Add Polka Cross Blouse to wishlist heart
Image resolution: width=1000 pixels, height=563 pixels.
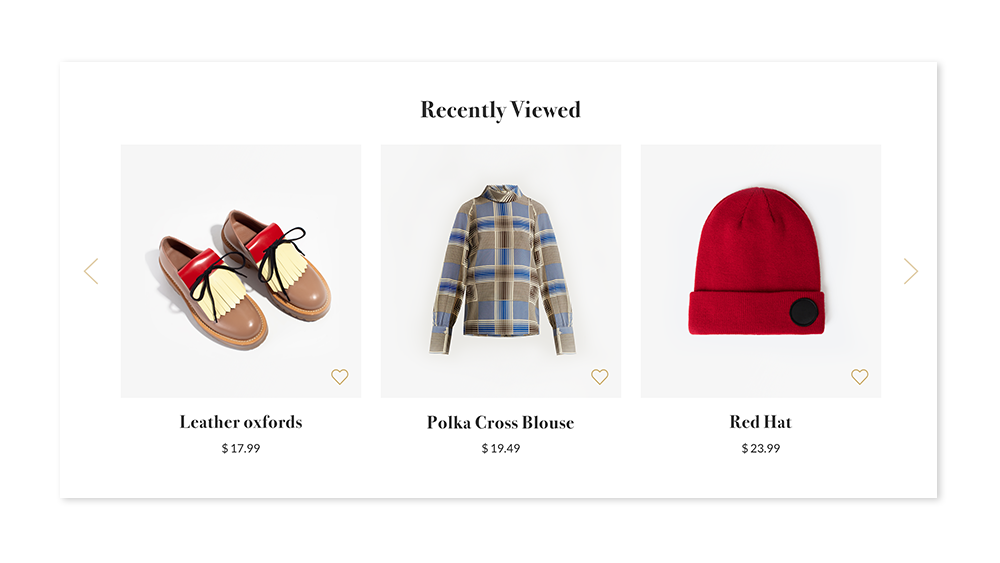[599, 377]
